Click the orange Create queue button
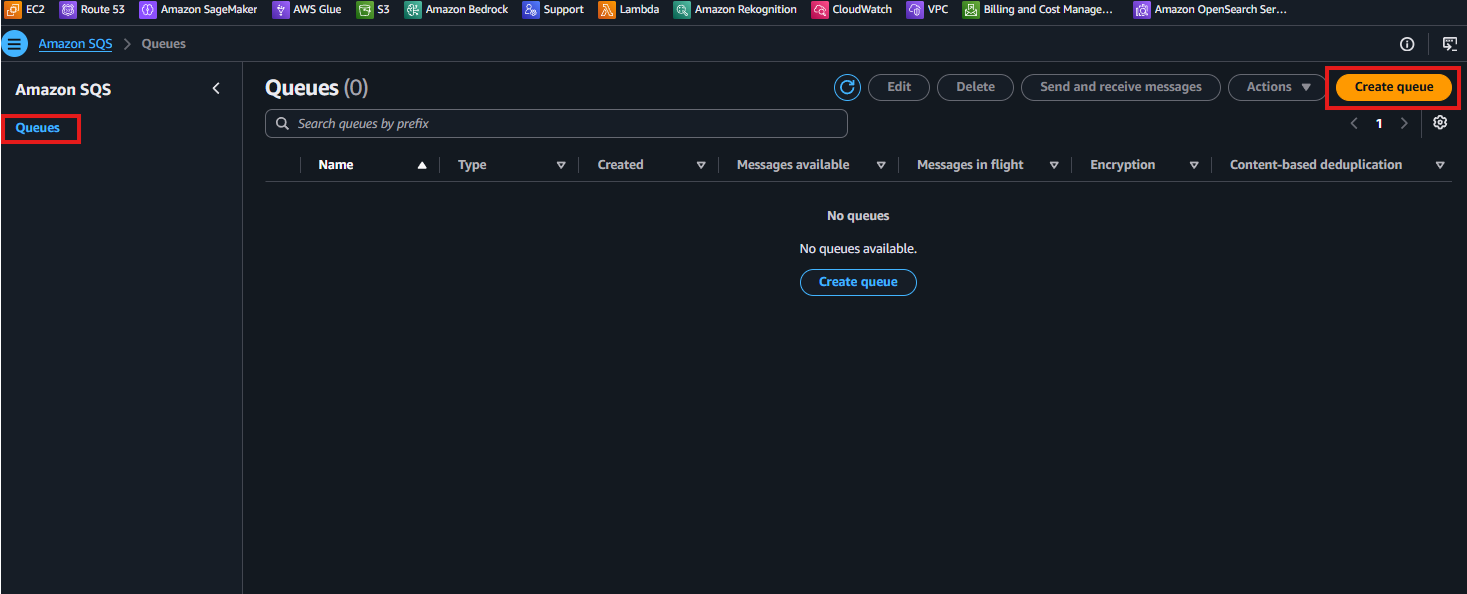The width and height of the screenshot is (1467, 594). tap(1394, 87)
